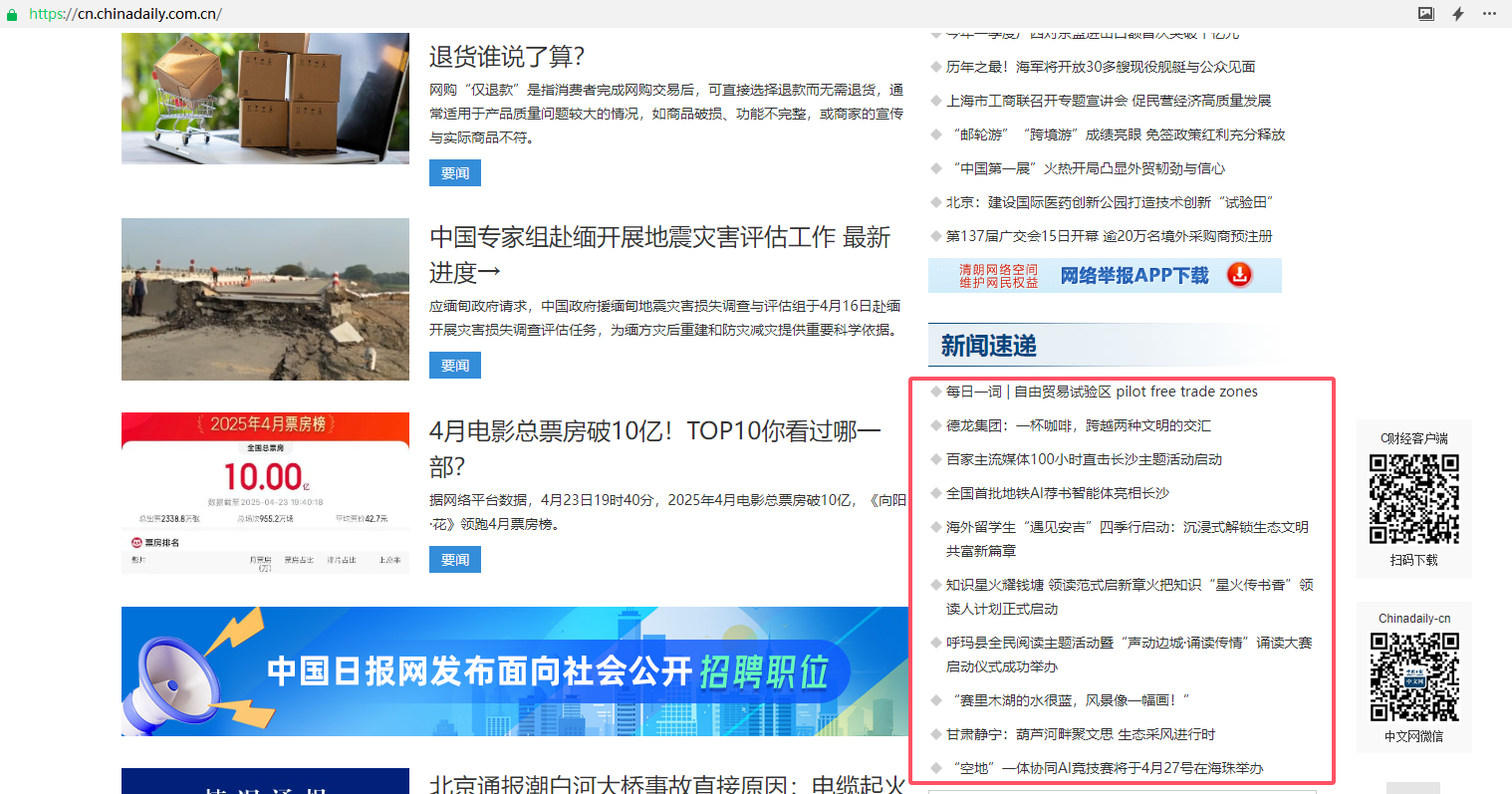Click the red download arrow icon
This screenshot has width=1512, height=794.
tap(1239, 275)
